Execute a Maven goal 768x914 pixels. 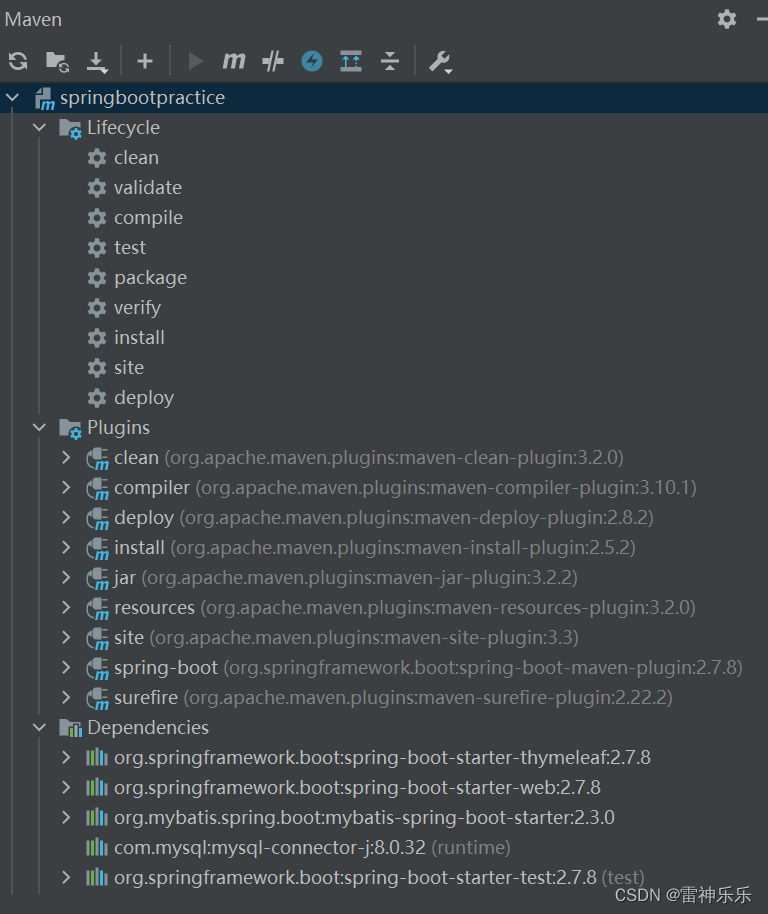tap(233, 61)
